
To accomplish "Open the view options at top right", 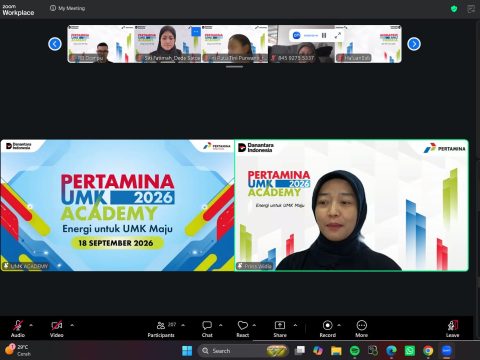I will click(471, 9).
